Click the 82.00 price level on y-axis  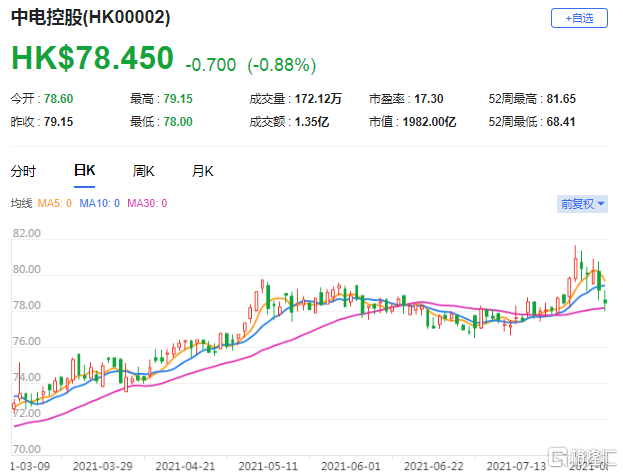(x=26, y=234)
